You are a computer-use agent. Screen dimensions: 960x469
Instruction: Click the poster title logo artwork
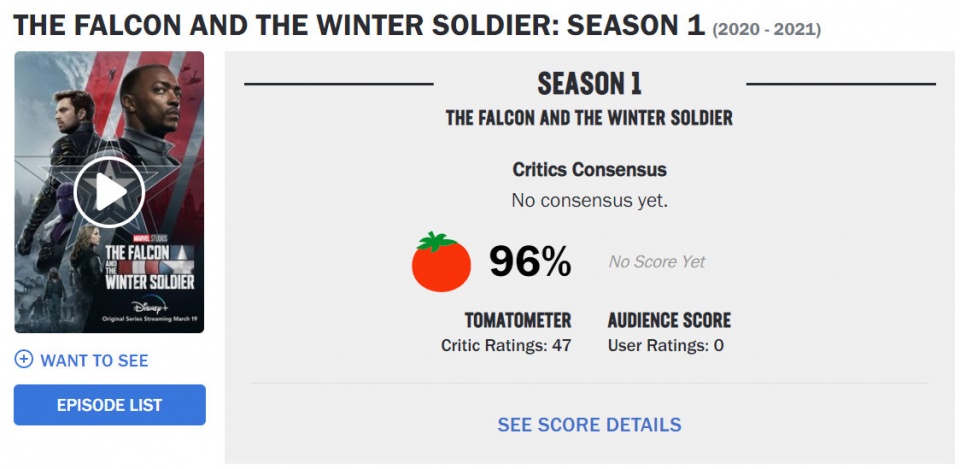point(150,267)
